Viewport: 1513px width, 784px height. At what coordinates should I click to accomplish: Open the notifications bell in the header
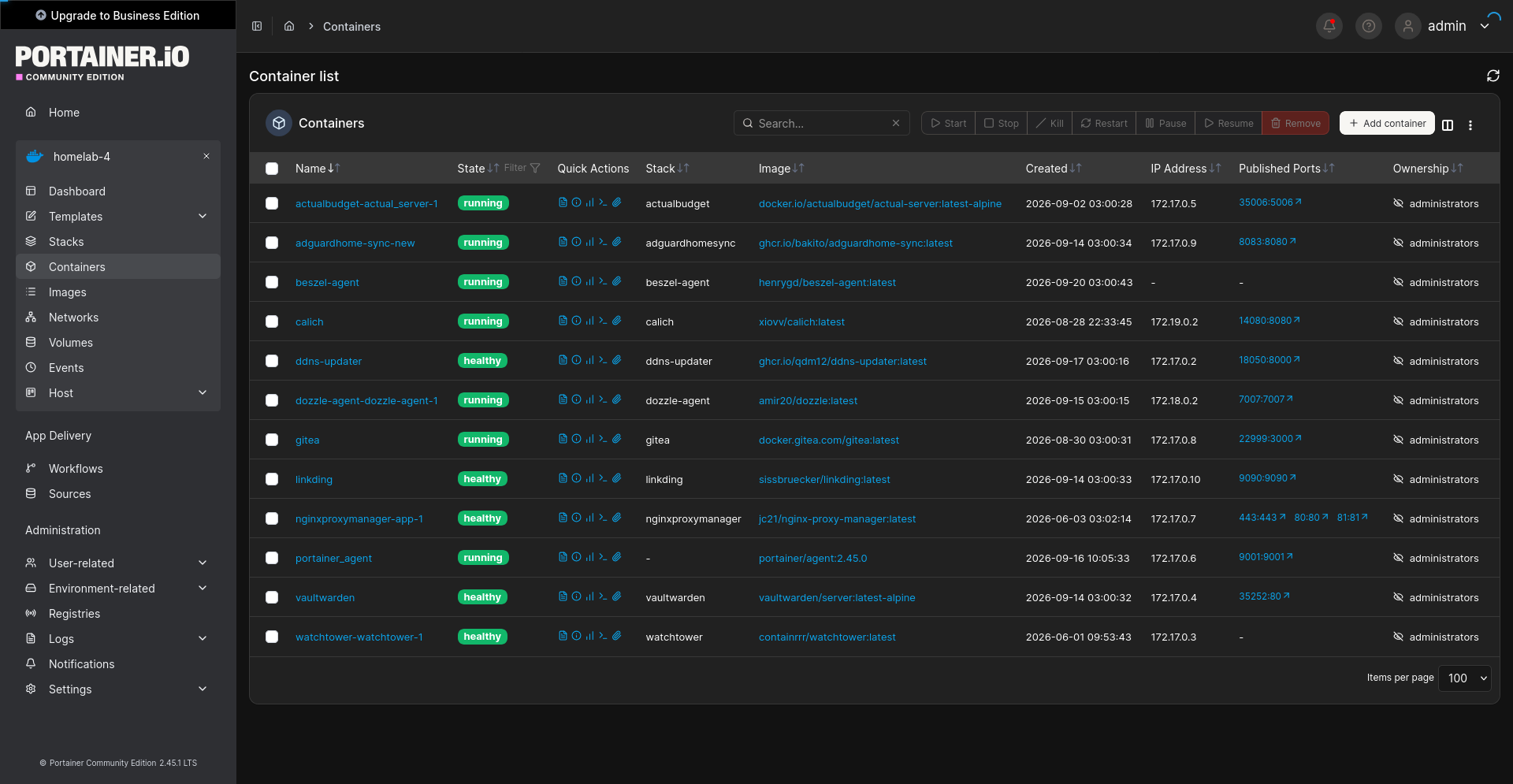1329,26
